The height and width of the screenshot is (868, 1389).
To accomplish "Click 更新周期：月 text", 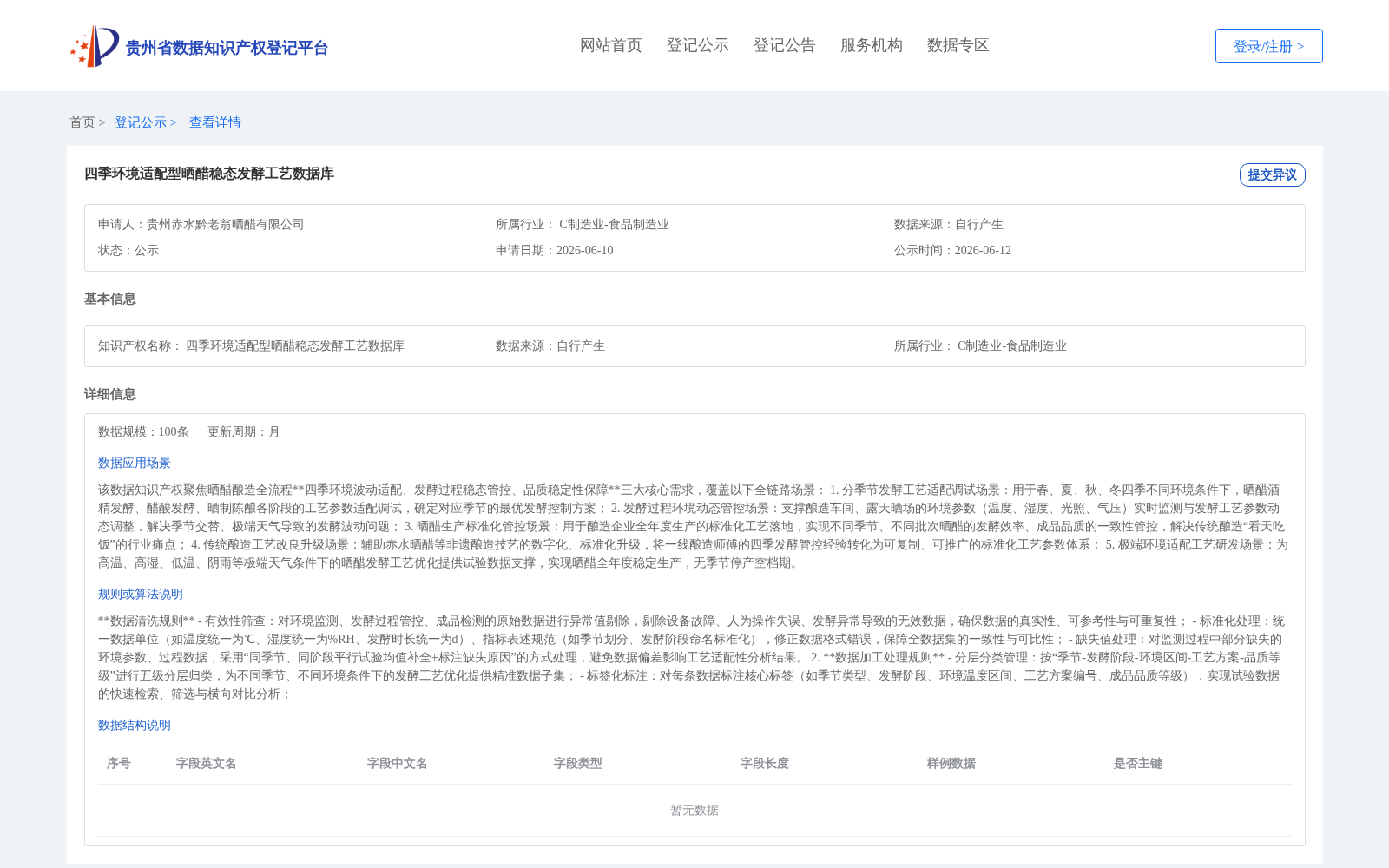I will (x=244, y=431).
